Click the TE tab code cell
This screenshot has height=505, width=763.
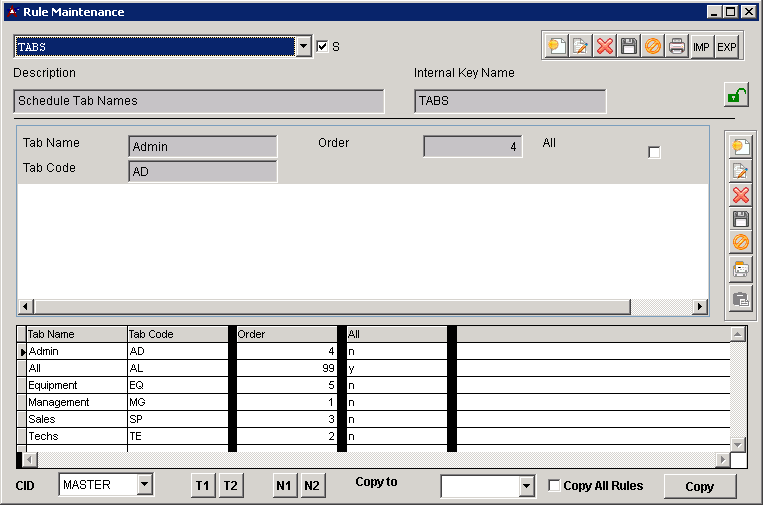point(178,436)
